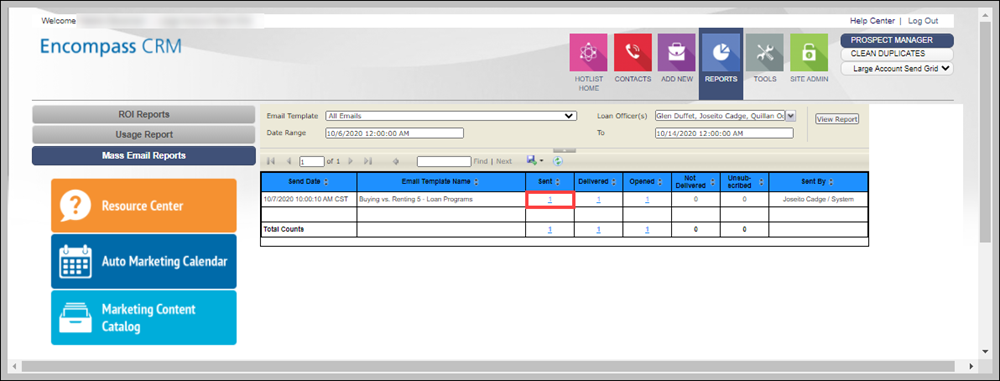Click the Clean Duplicates button
Viewport: 1000px width, 381px height.
pyautogui.click(x=897, y=54)
